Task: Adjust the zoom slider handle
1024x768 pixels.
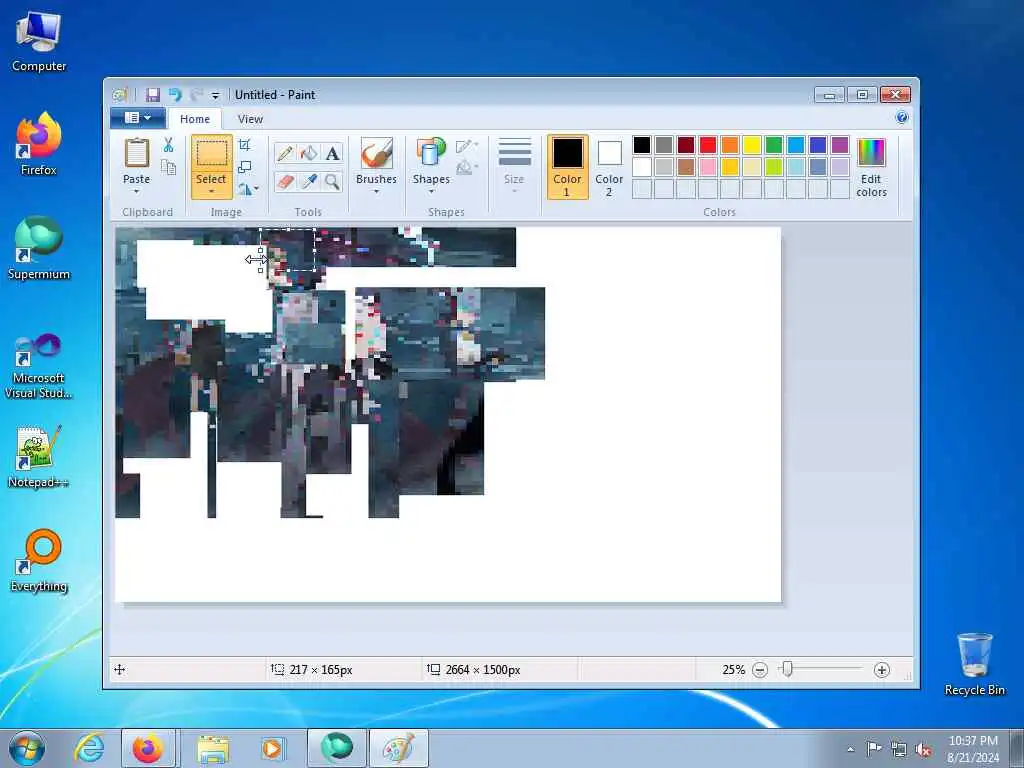Action: coord(788,669)
